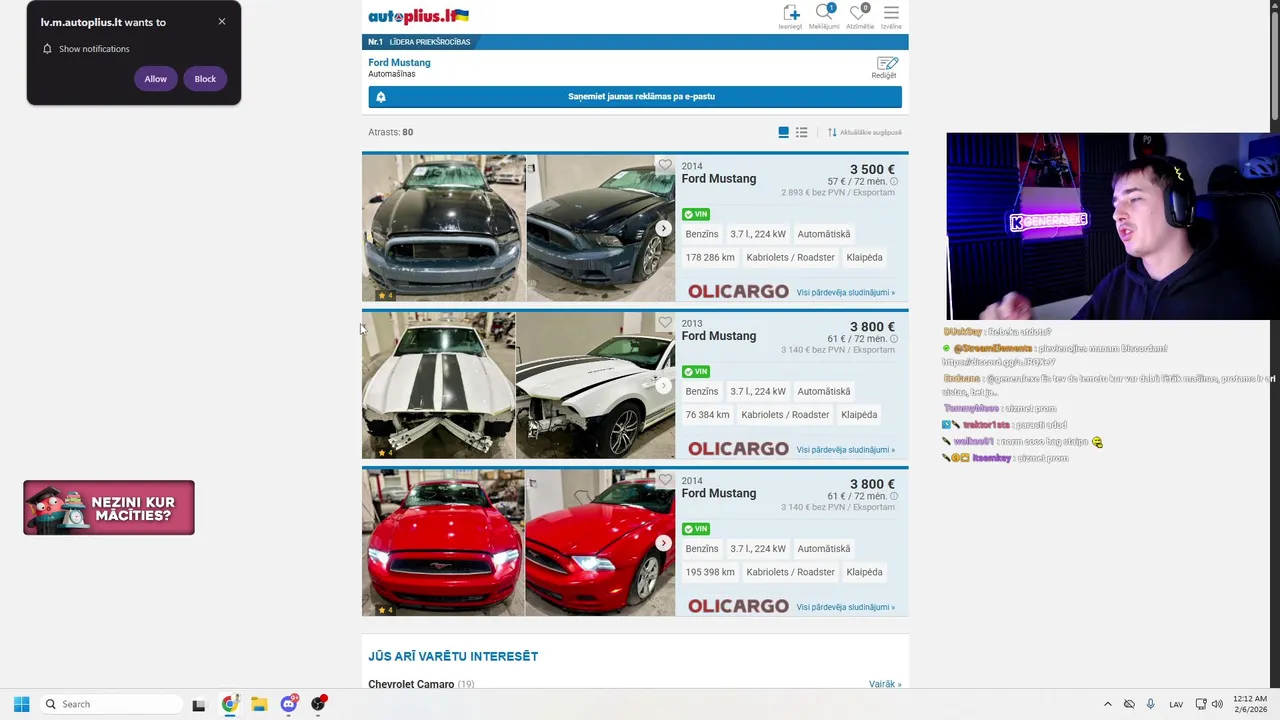Viewport: 1280px width, 720px height.
Task: Subscribe via Saņemiet jaunas reklāmas pa e-pastu
Action: pyautogui.click(x=635, y=97)
